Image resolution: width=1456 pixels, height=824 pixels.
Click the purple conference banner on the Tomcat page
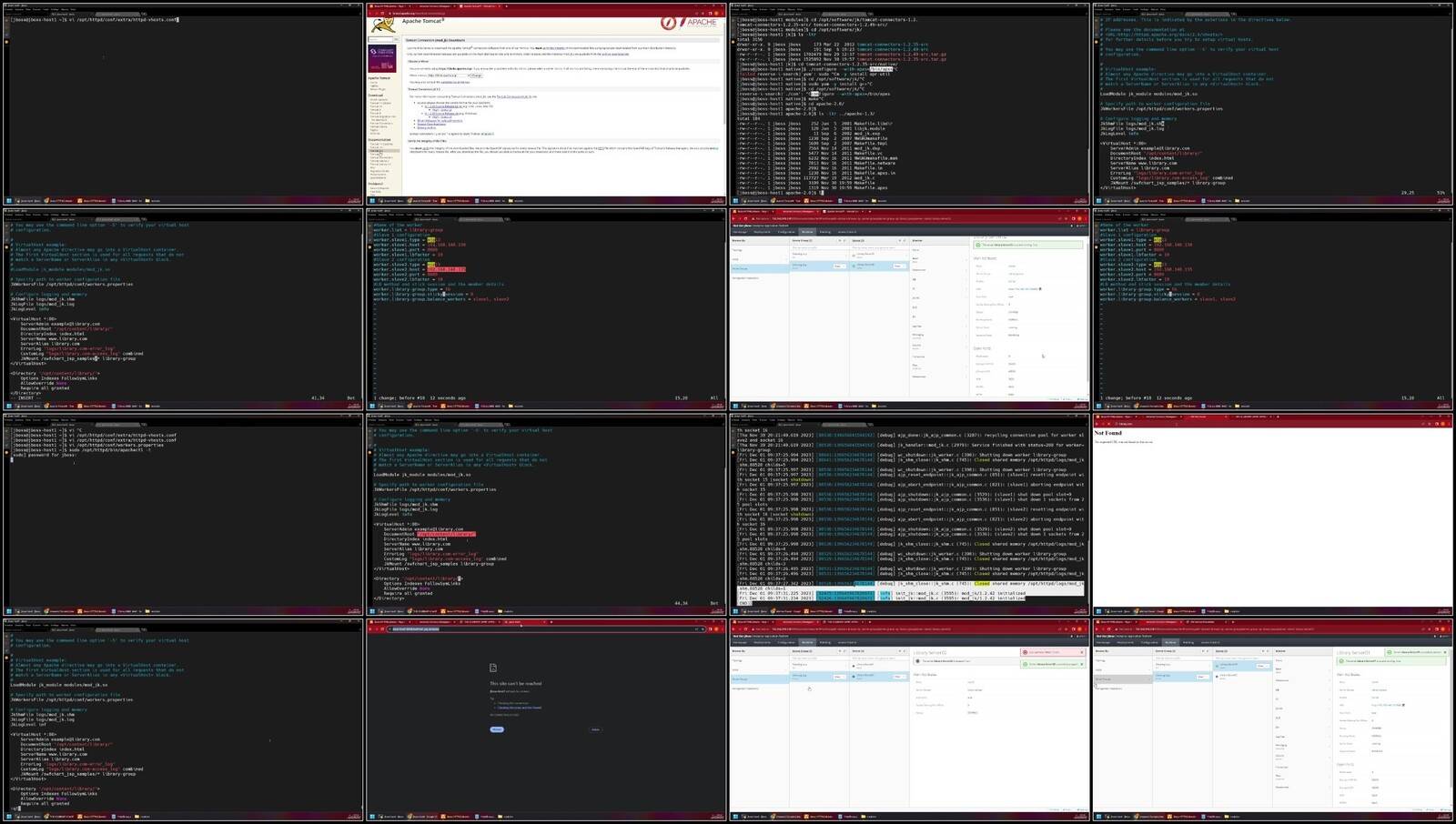pos(382,59)
